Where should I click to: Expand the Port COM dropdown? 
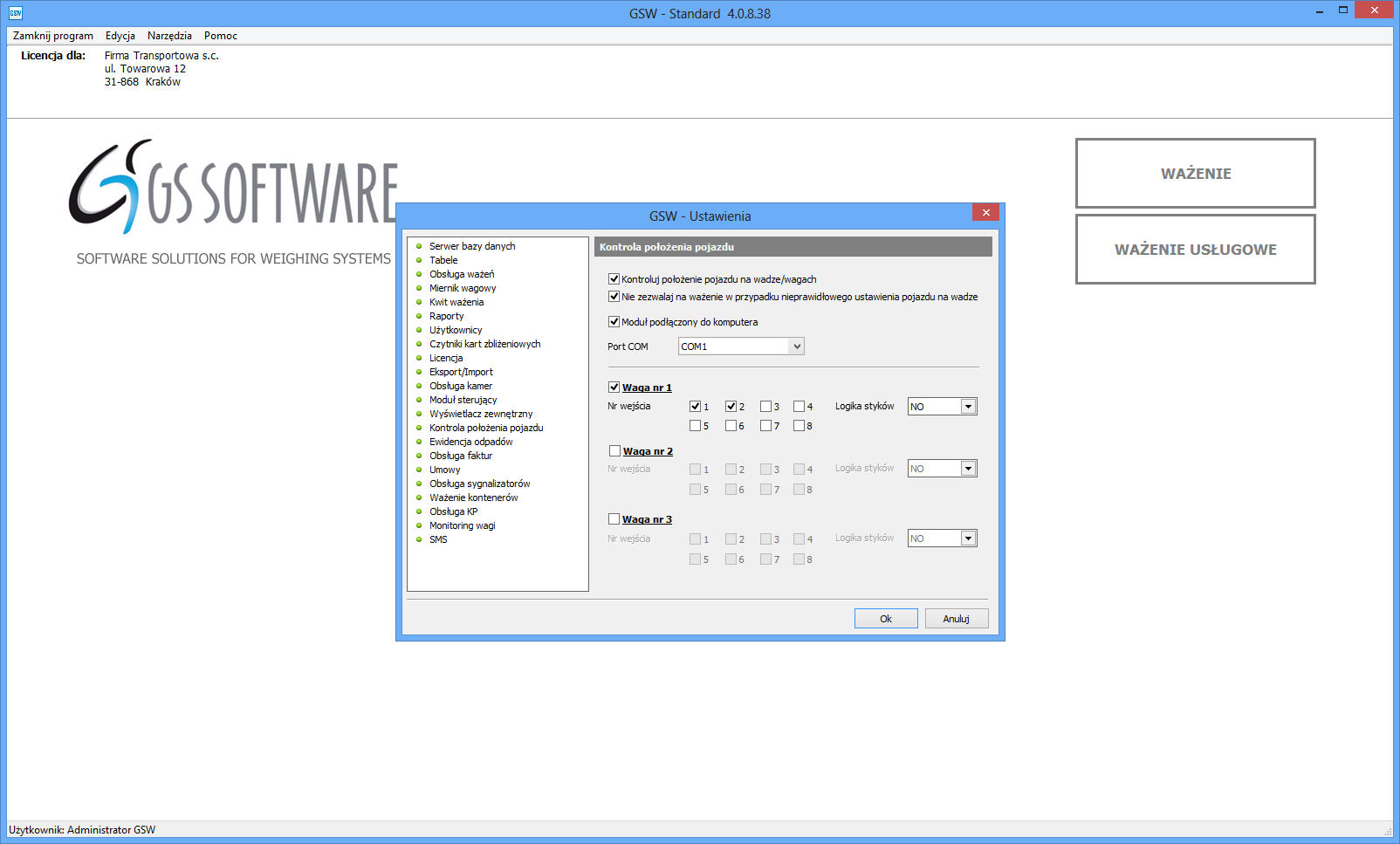[796, 347]
